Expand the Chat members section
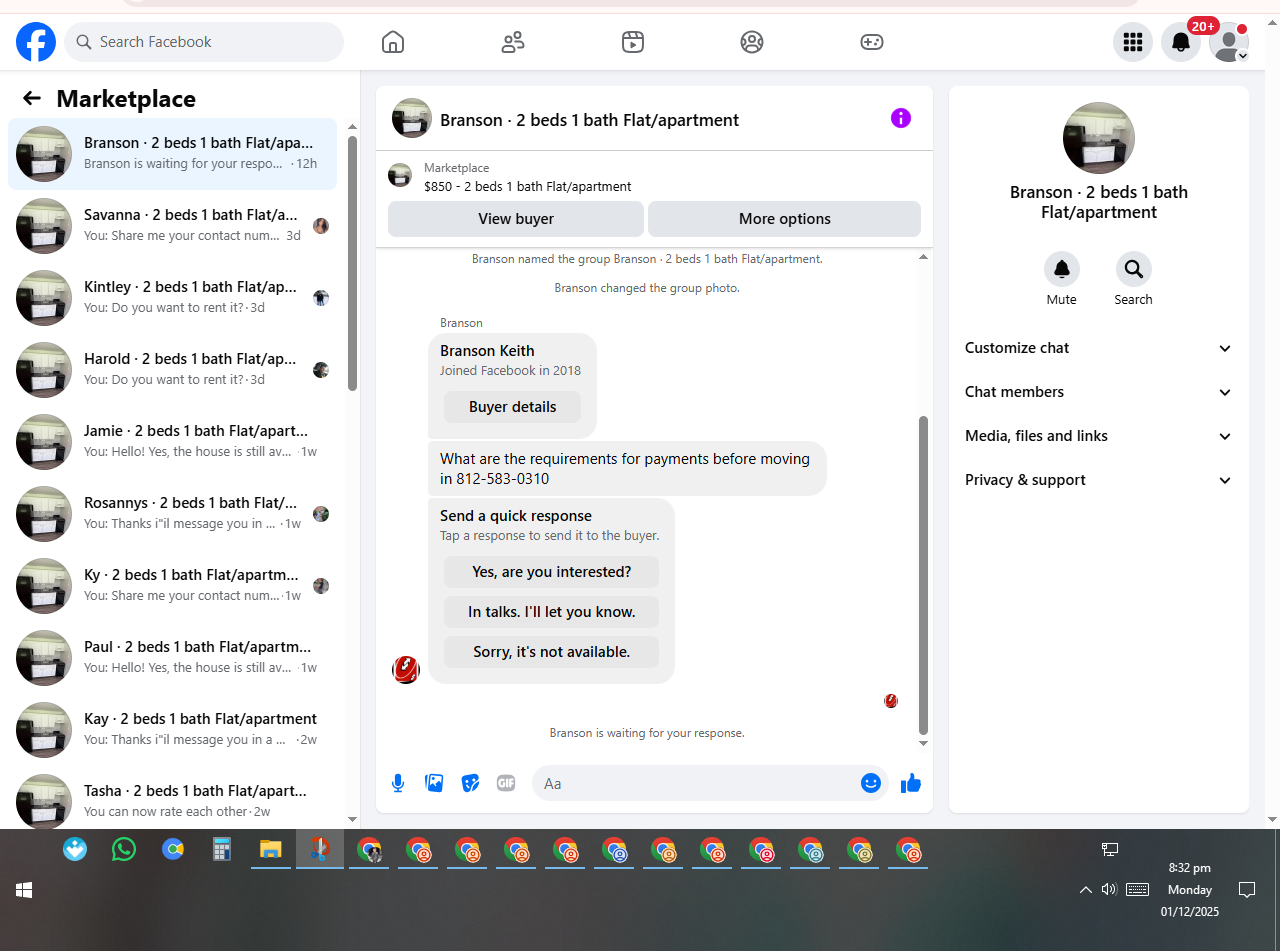The width and height of the screenshot is (1280, 951). point(1099,392)
